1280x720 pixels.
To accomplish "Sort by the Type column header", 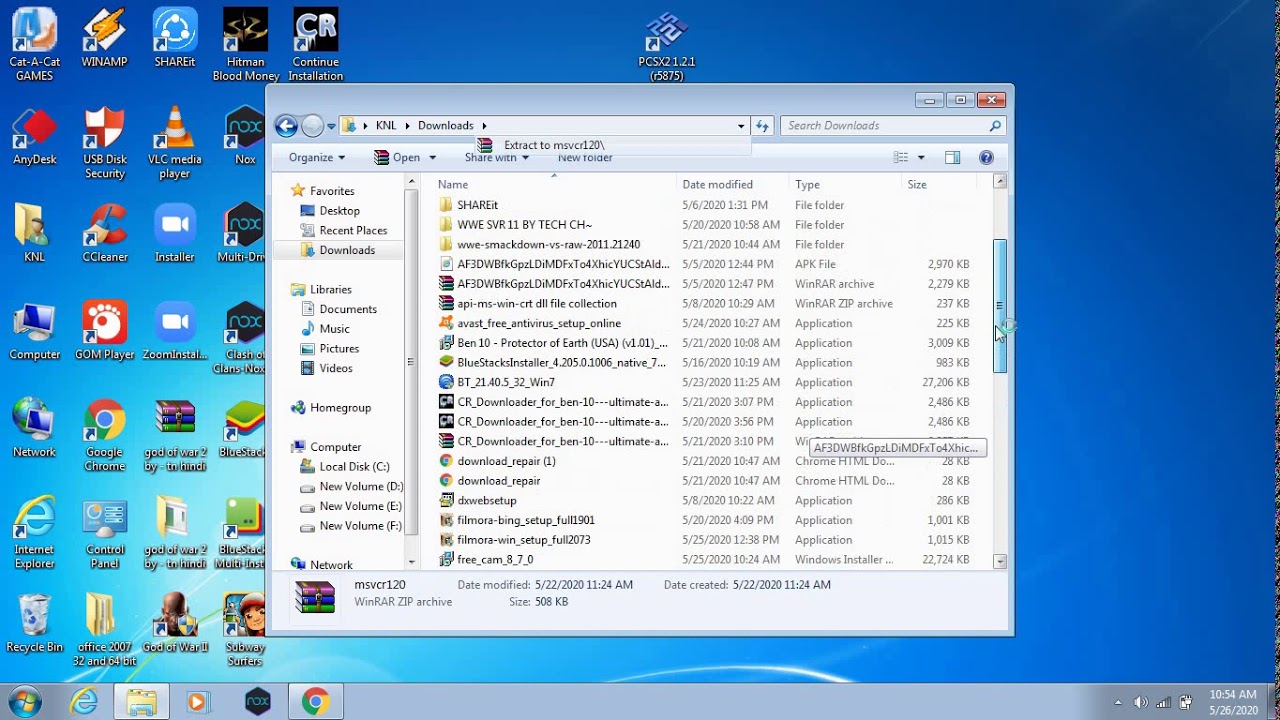I will tap(846, 184).
